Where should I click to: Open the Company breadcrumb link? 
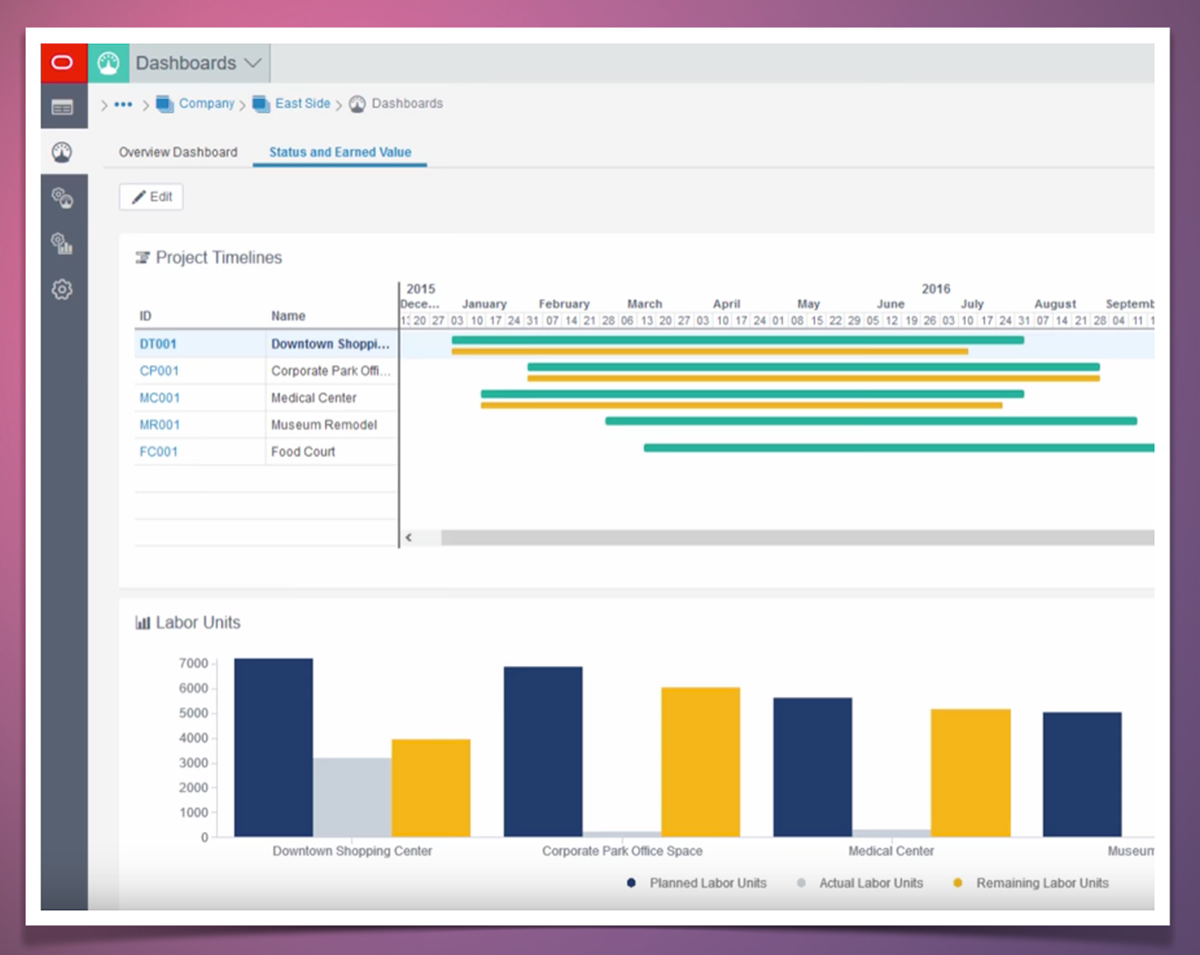coord(206,104)
